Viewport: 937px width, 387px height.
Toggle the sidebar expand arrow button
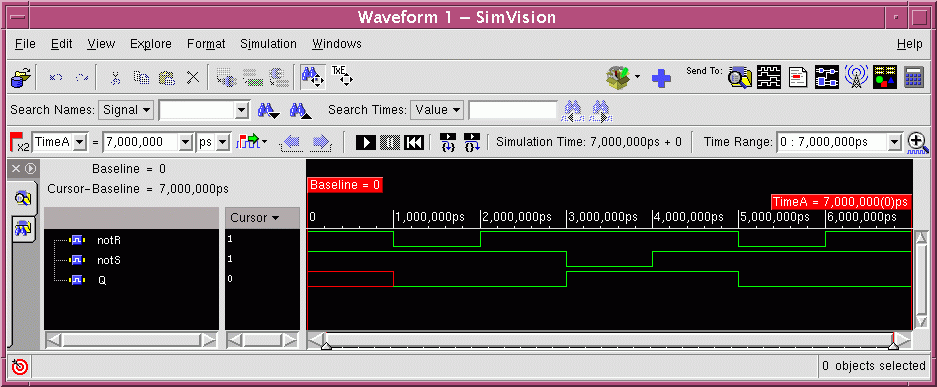click(x=30, y=168)
